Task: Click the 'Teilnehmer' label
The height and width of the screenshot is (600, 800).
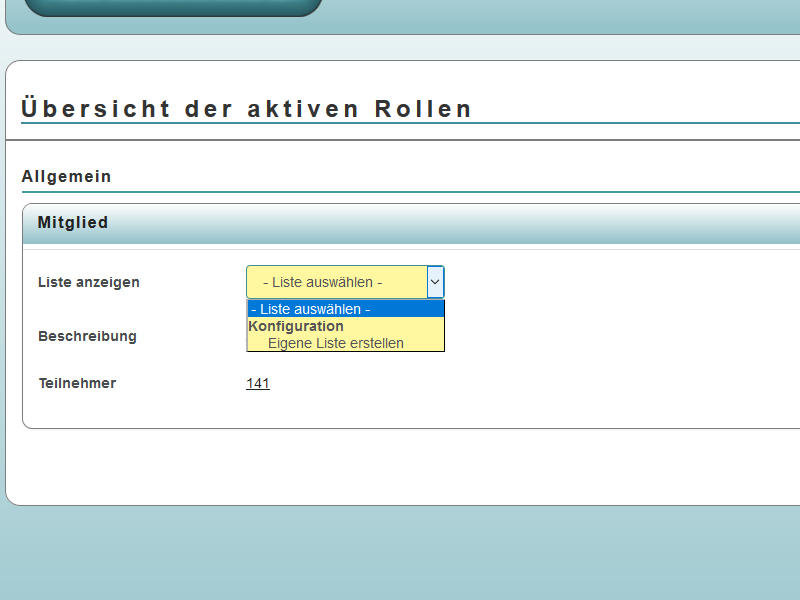Action: (x=77, y=383)
